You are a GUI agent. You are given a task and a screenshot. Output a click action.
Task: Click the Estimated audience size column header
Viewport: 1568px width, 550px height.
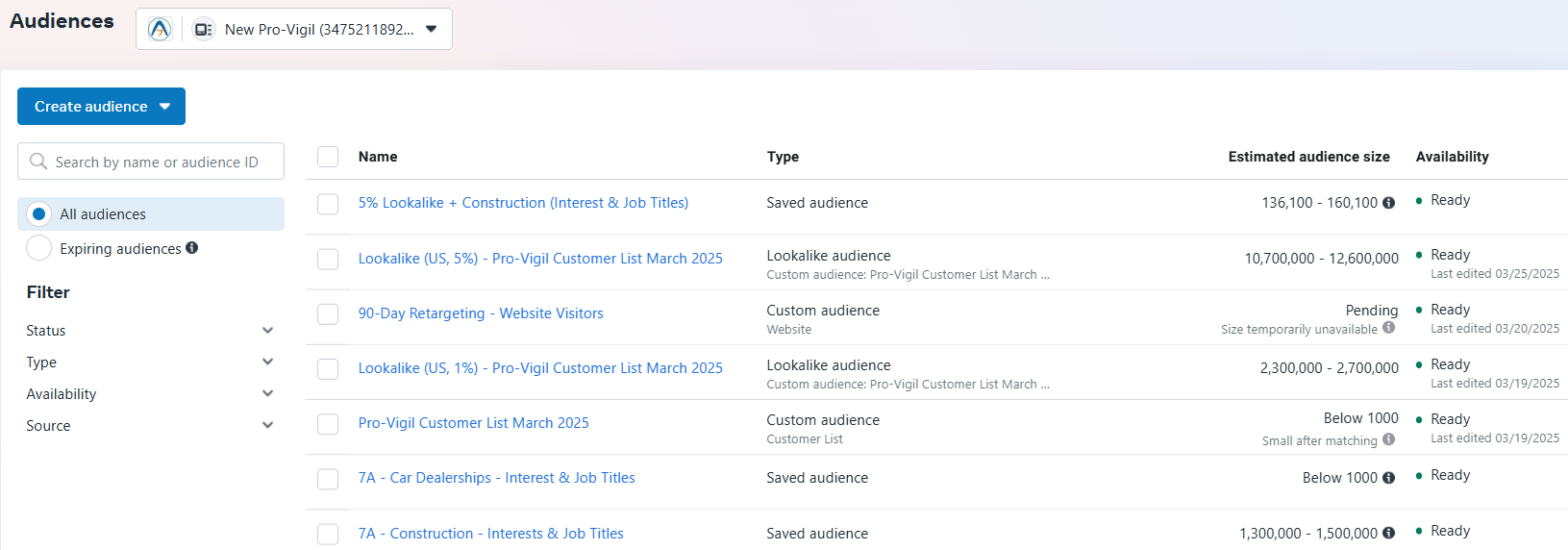tap(1308, 157)
